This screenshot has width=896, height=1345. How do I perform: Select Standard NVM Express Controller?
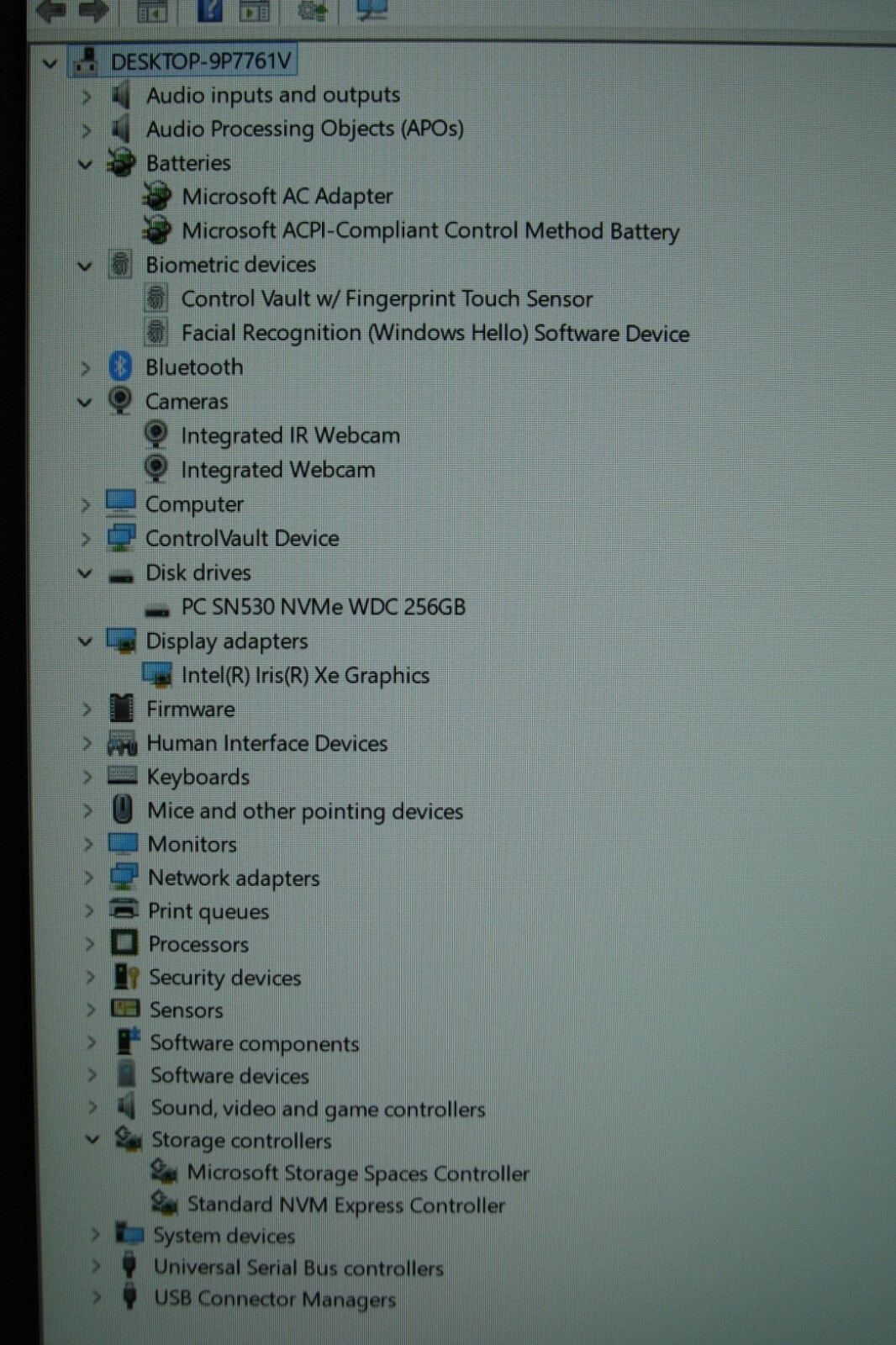point(346,1205)
